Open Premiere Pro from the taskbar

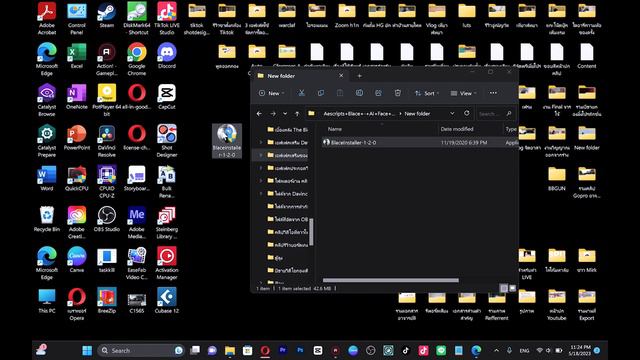coord(282,350)
